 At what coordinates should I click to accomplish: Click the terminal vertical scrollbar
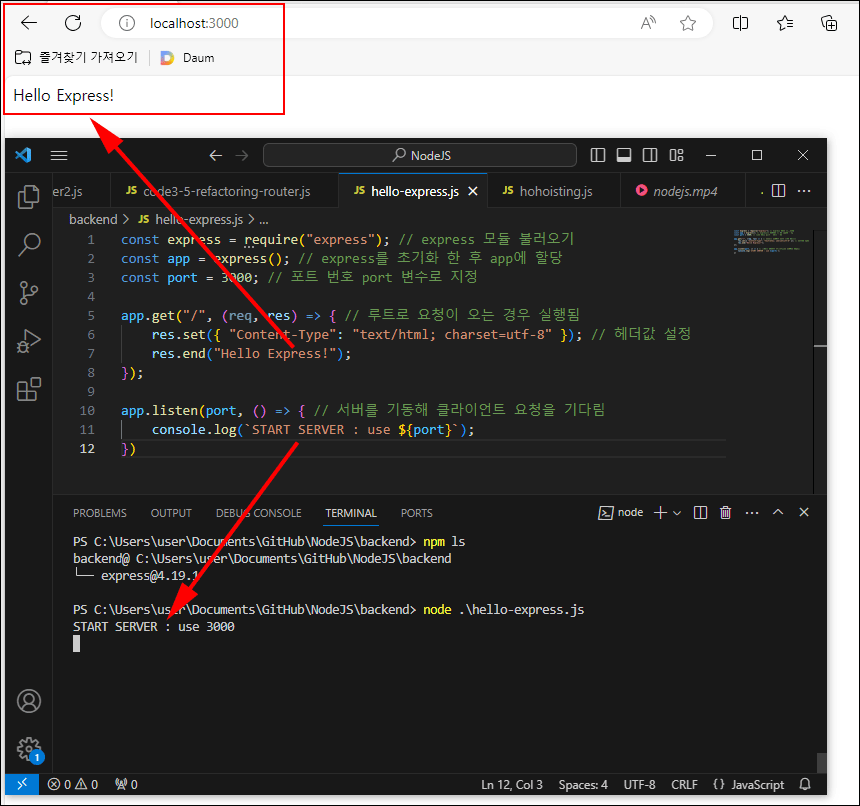821,763
